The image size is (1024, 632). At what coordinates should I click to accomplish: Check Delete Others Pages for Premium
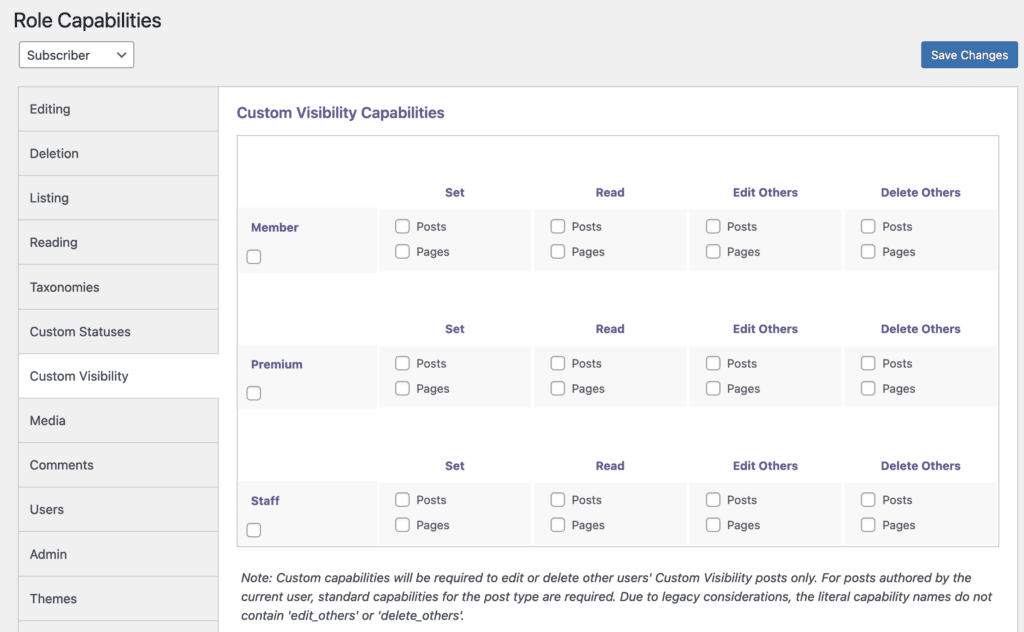[867, 388]
